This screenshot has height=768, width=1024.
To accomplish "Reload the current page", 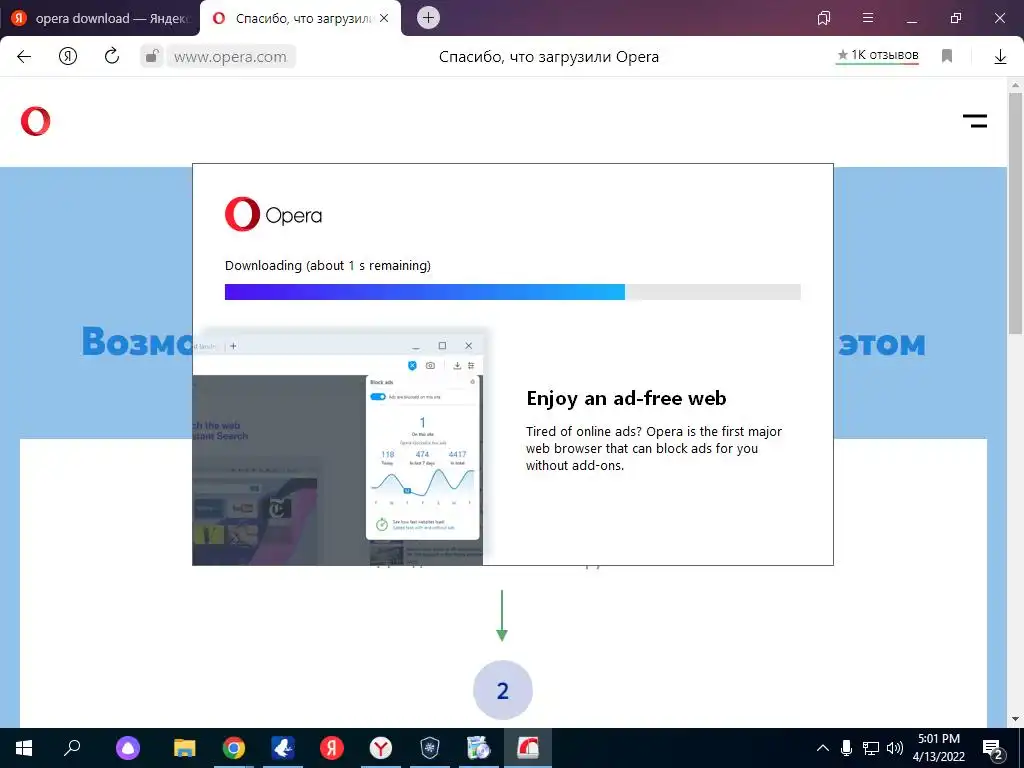I will point(112,56).
